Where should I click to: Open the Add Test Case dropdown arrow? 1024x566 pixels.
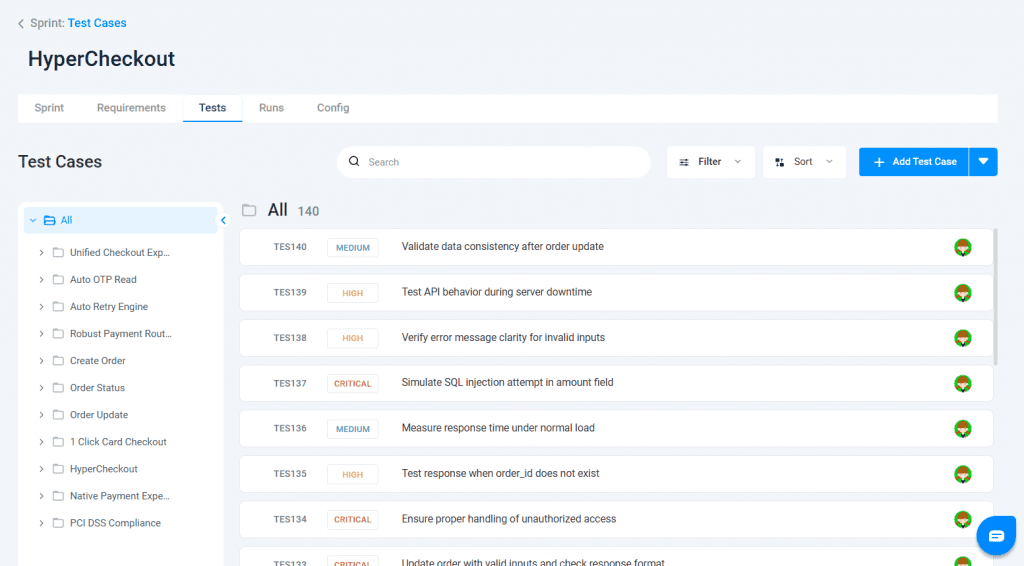coord(983,162)
